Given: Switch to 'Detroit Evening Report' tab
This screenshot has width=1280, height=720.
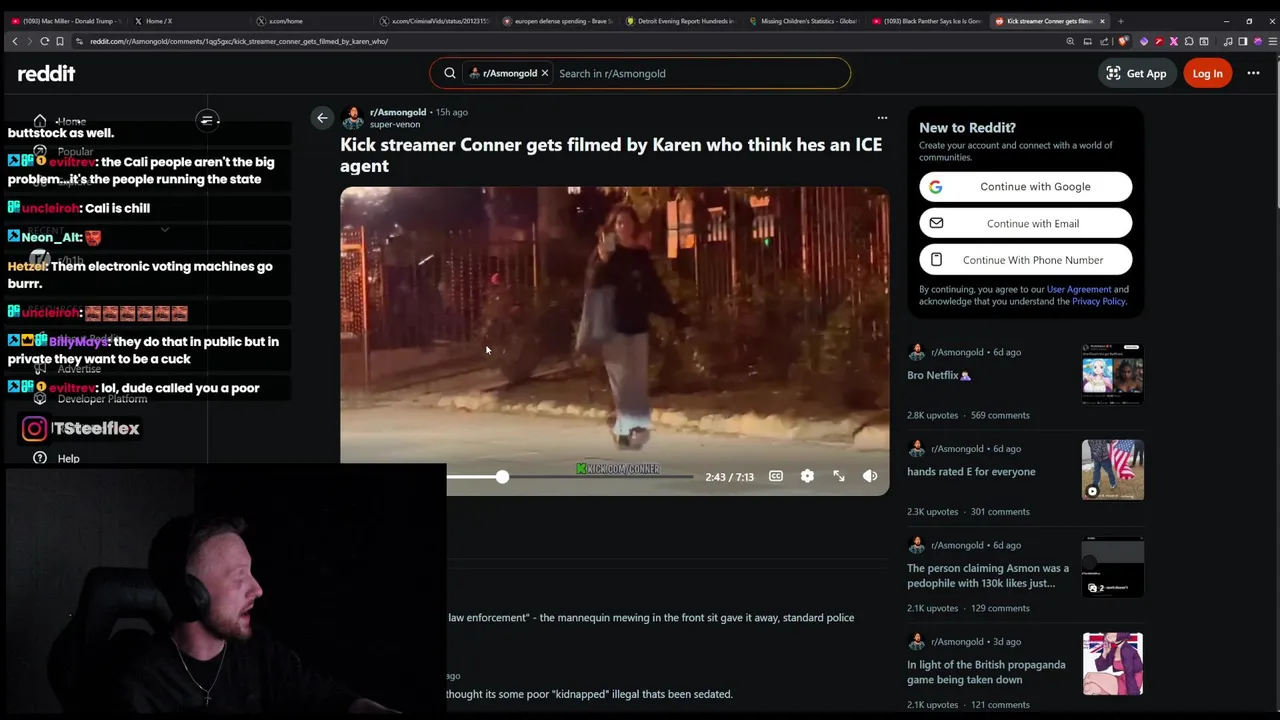Looking at the screenshot, I should (681, 21).
